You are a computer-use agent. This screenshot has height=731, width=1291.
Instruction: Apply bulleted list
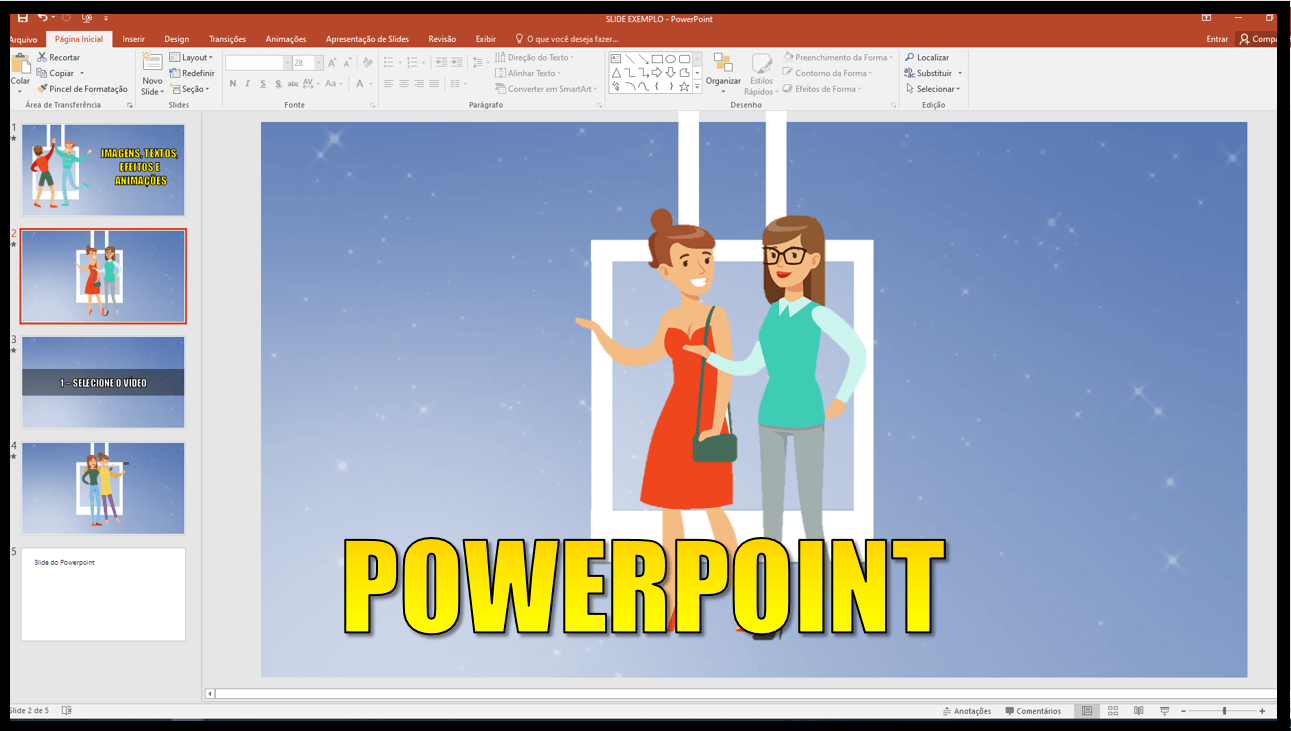click(391, 62)
